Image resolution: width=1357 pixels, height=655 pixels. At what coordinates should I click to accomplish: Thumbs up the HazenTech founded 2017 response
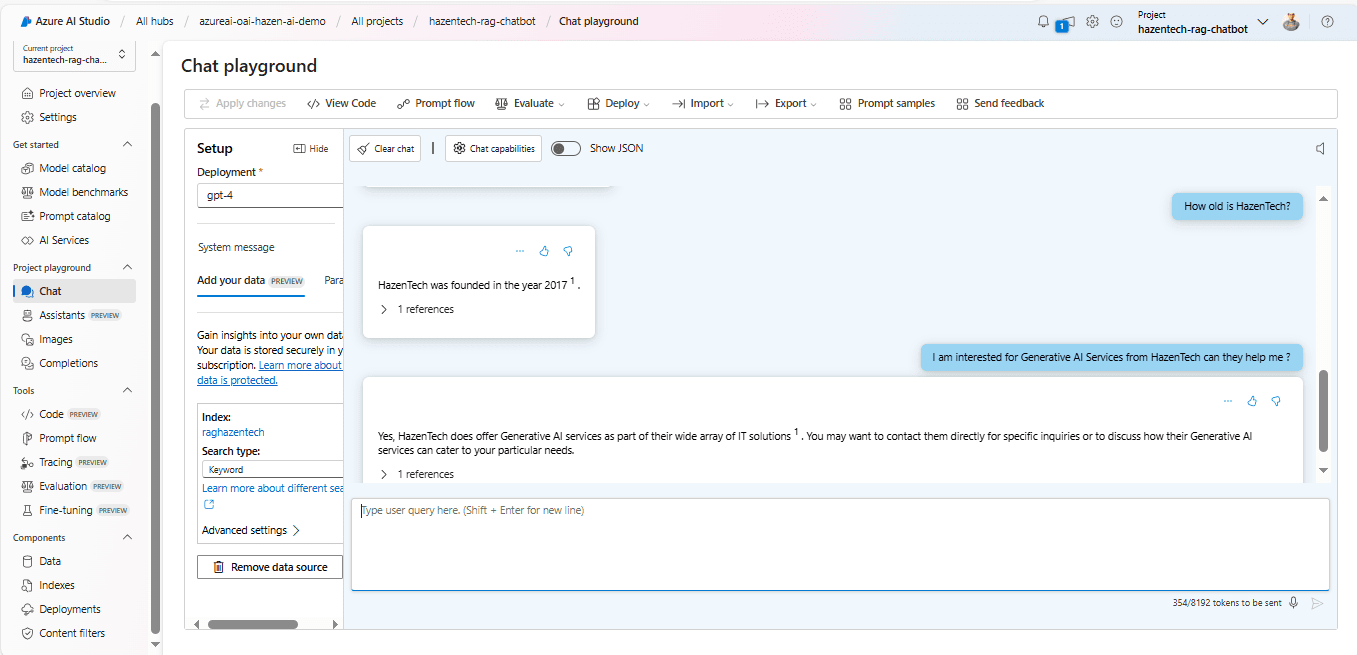[544, 251]
